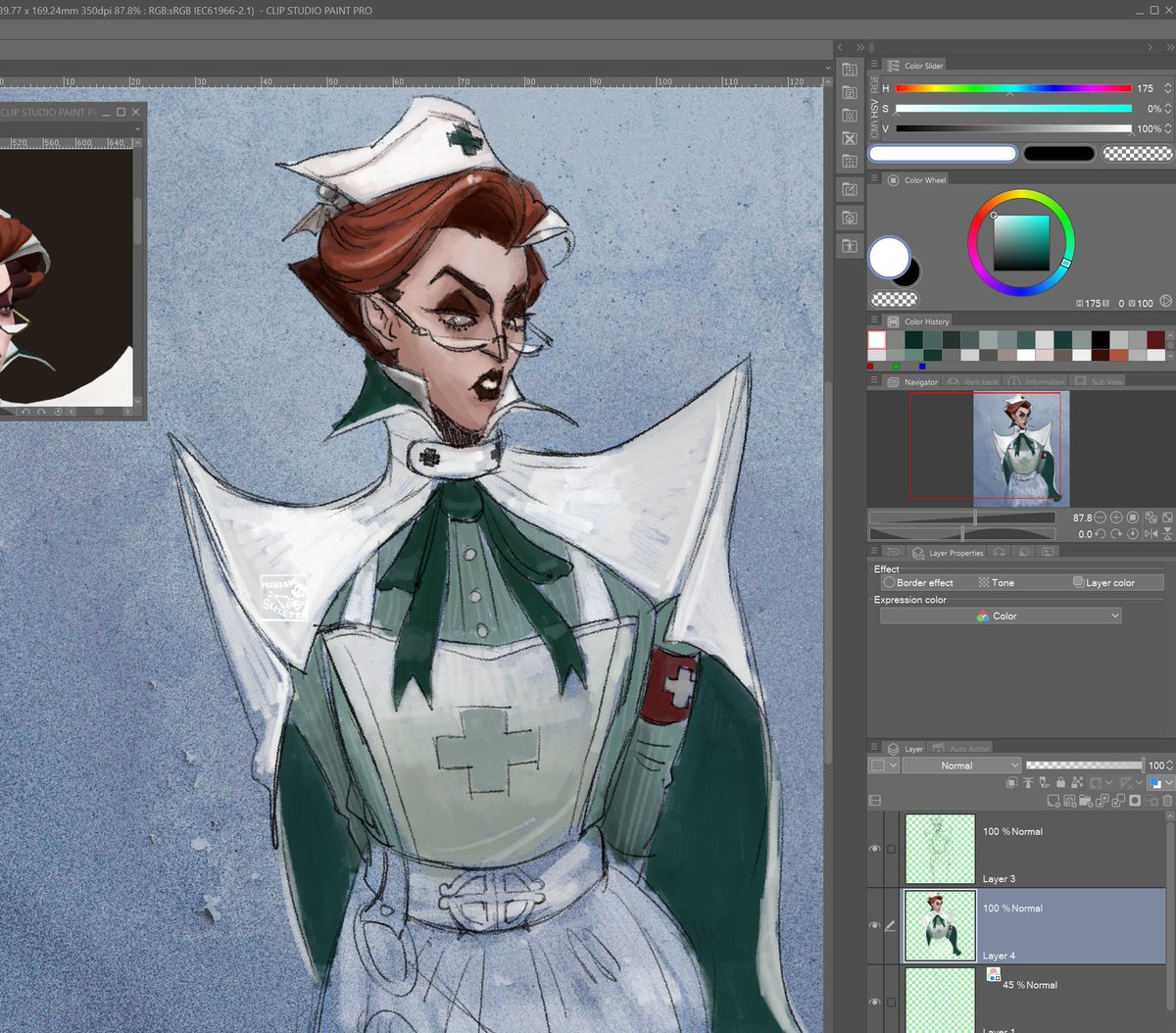Screen dimensions: 1176x1033
Task: Expand the sub window tab dropdown chevron
Action: [x=136, y=128]
